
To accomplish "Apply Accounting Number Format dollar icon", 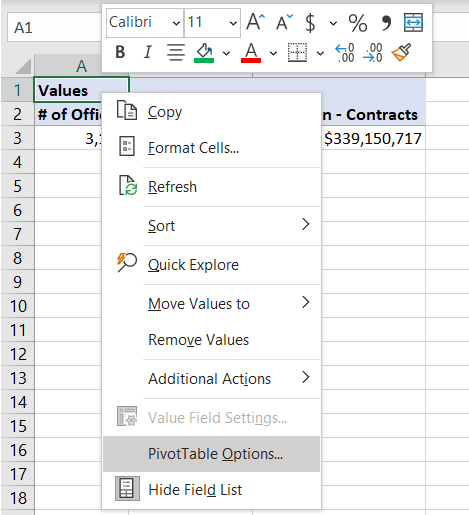I will [x=310, y=23].
